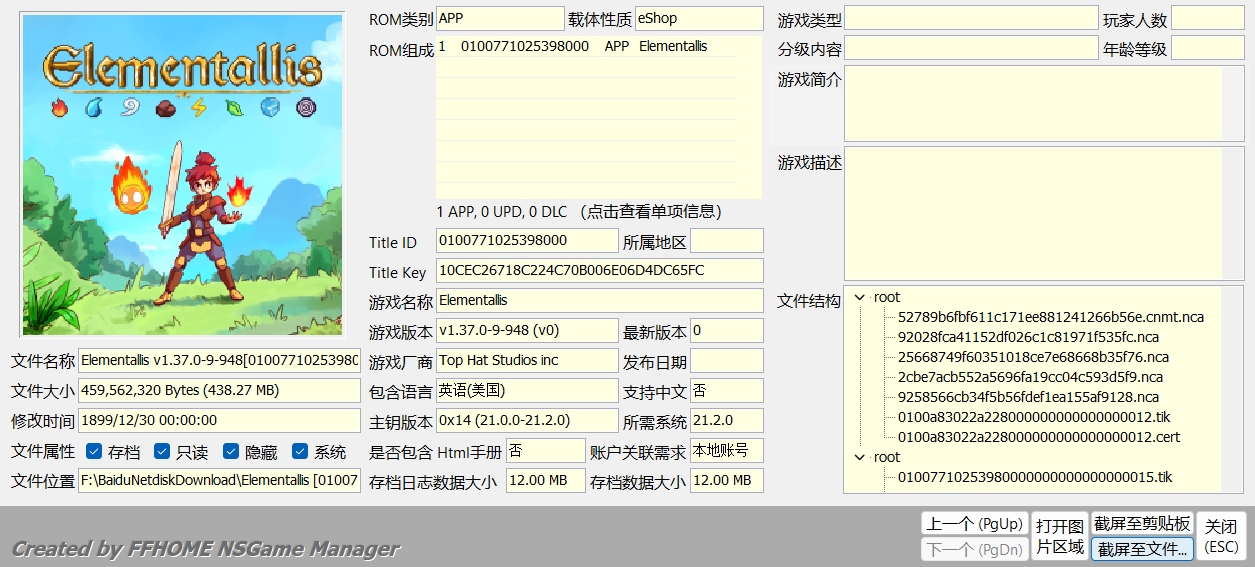The height and width of the screenshot is (567, 1255).
Task: Click the 所需系统 field 21.2.0
Action: [727, 421]
